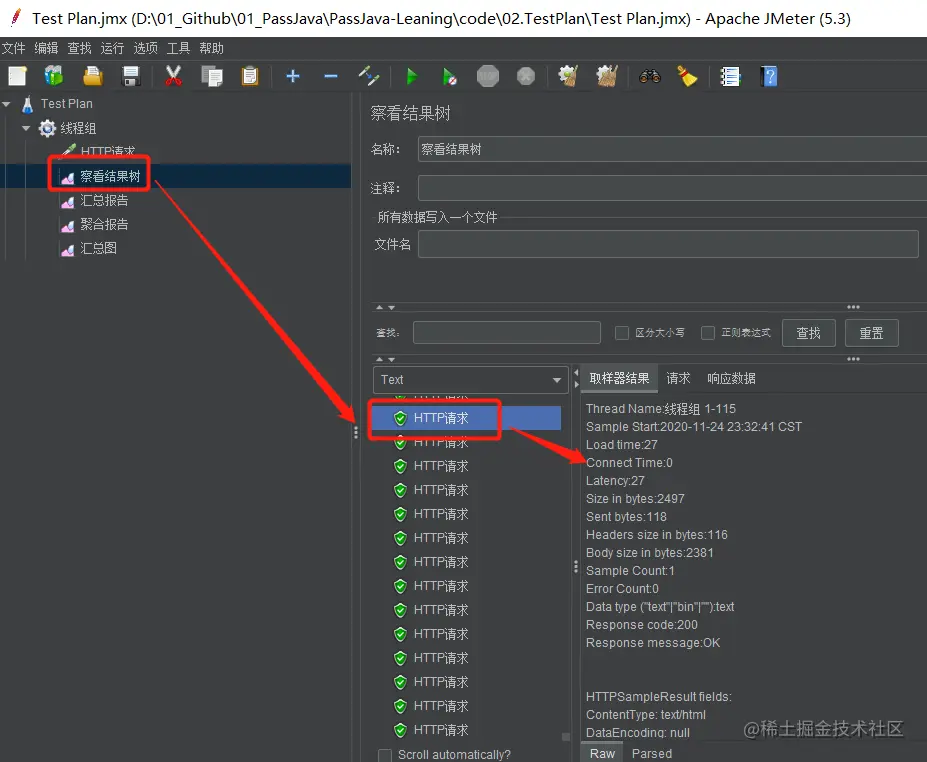The image size is (927, 762).
Task: Click the Response code:200 line
Action: [x=641, y=625]
